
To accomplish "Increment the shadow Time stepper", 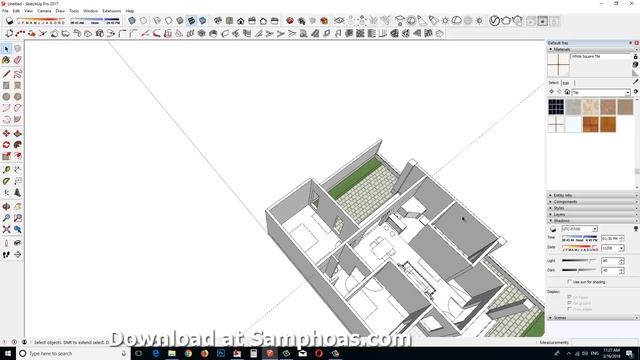I will click(622, 237).
